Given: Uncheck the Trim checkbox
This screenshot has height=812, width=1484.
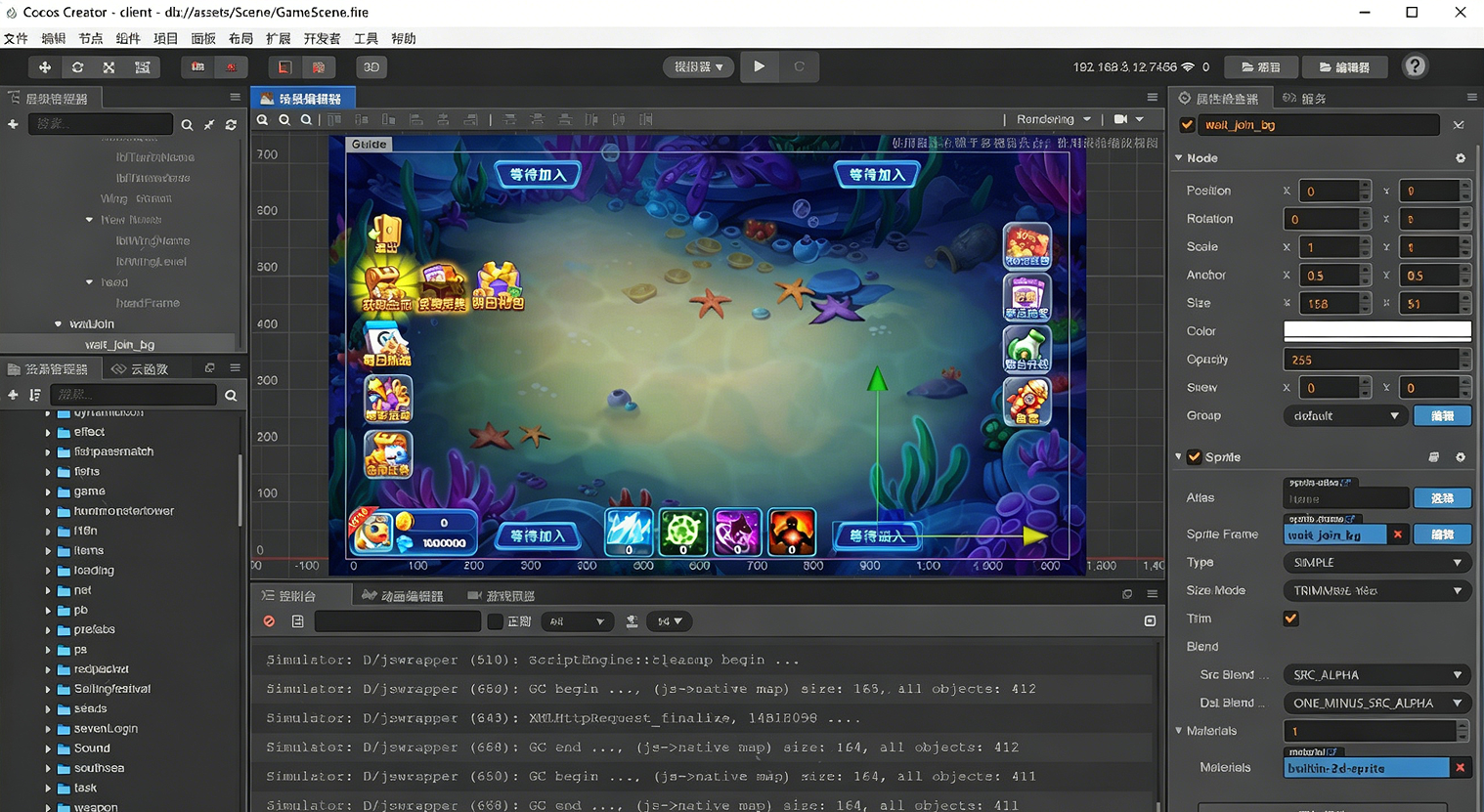Looking at the screenshot, I should pyautogui.click(x=1290, y=619).
